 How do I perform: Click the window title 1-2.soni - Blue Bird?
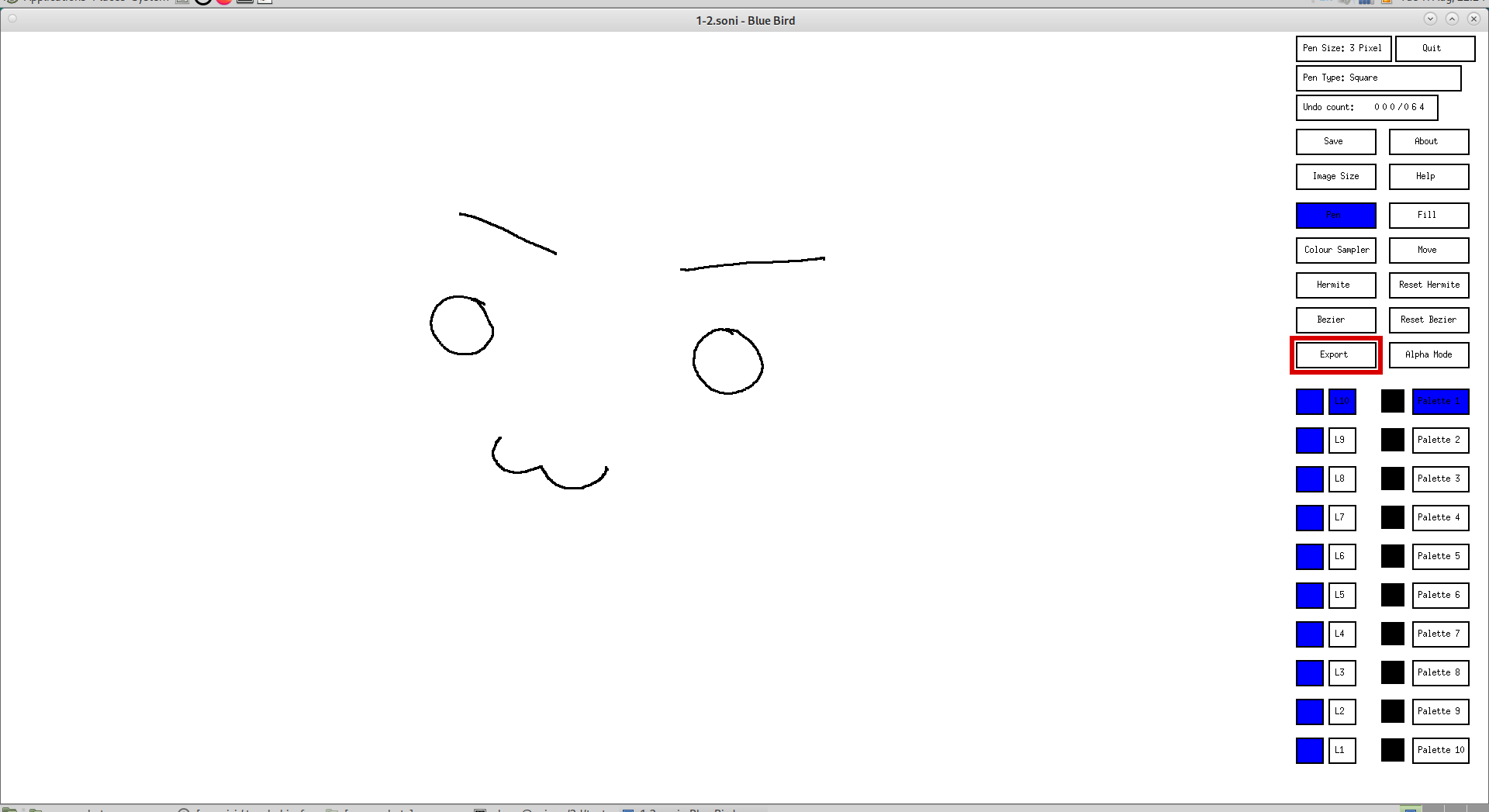745,20
